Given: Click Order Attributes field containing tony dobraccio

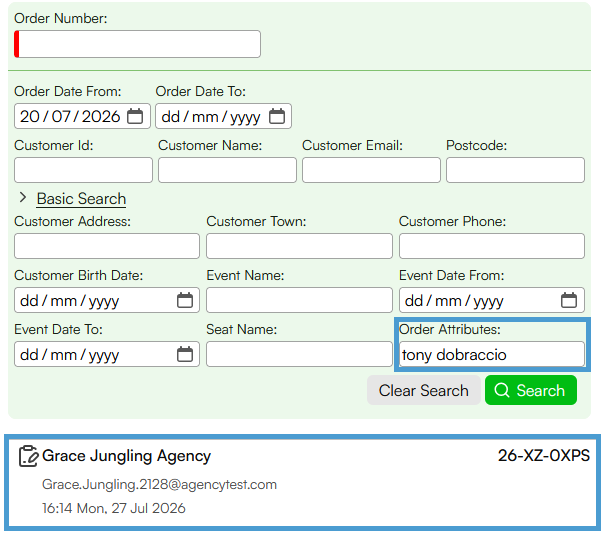Looking at the screenshot, I should coord(492,354).
